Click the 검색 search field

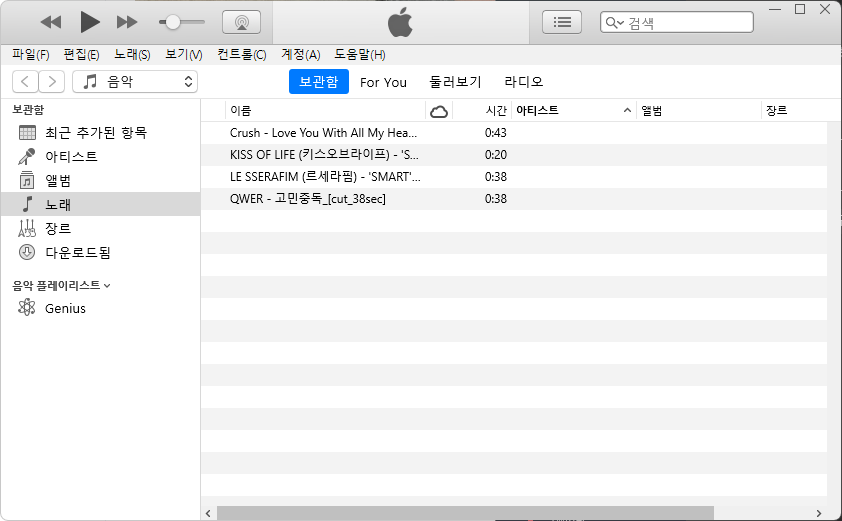677,23
